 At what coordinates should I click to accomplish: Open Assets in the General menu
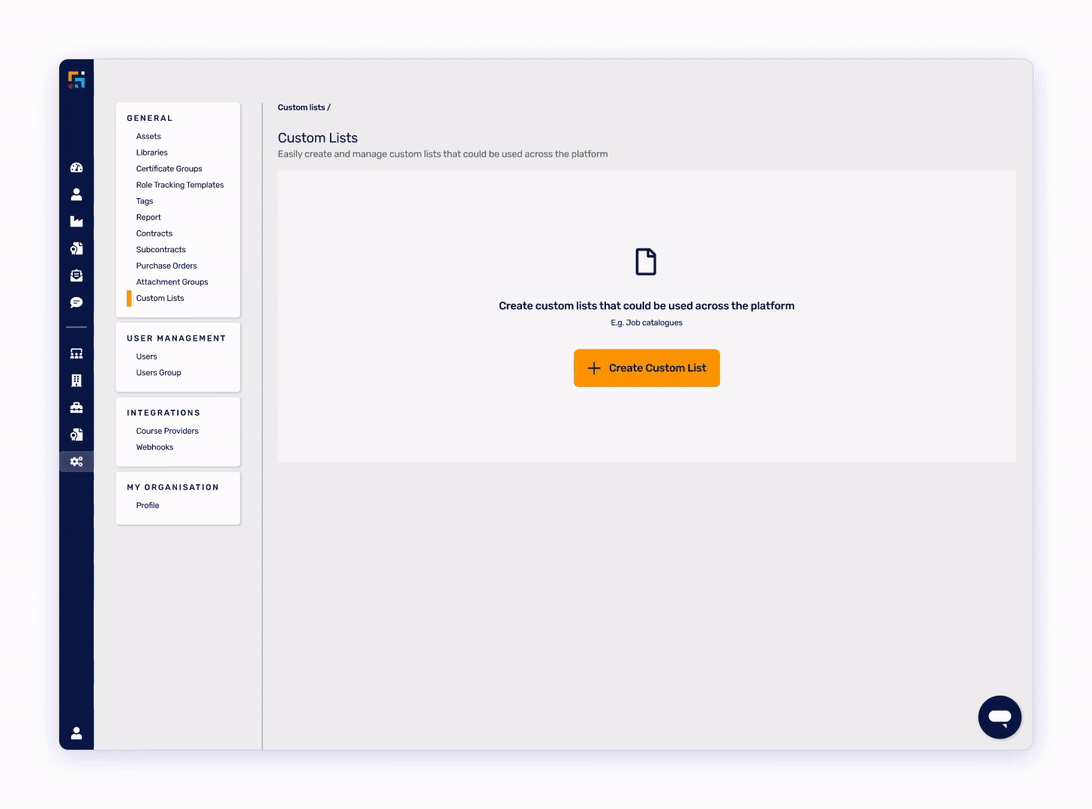[x=148, y=136]
